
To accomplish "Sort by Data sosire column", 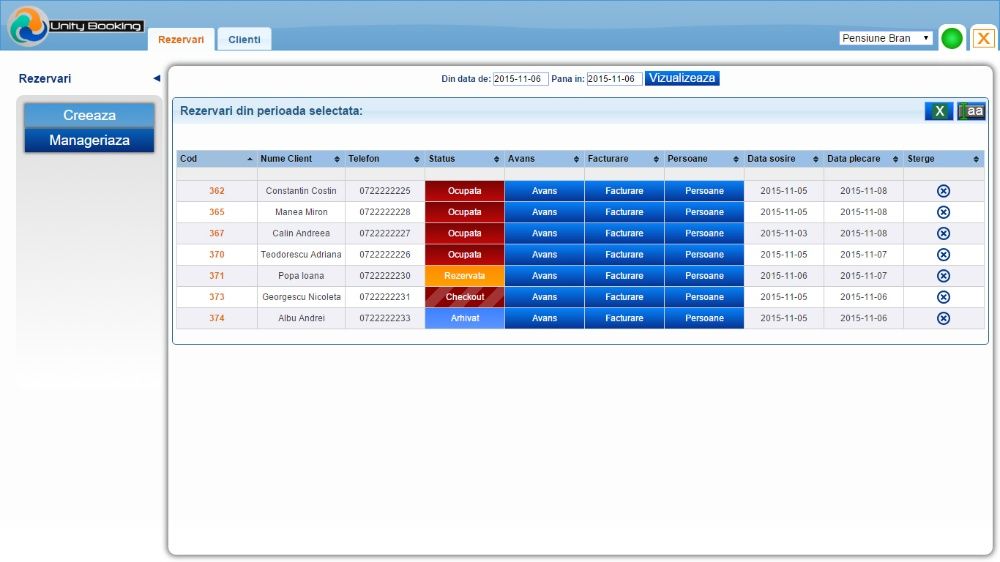I will tap(783, 159).
